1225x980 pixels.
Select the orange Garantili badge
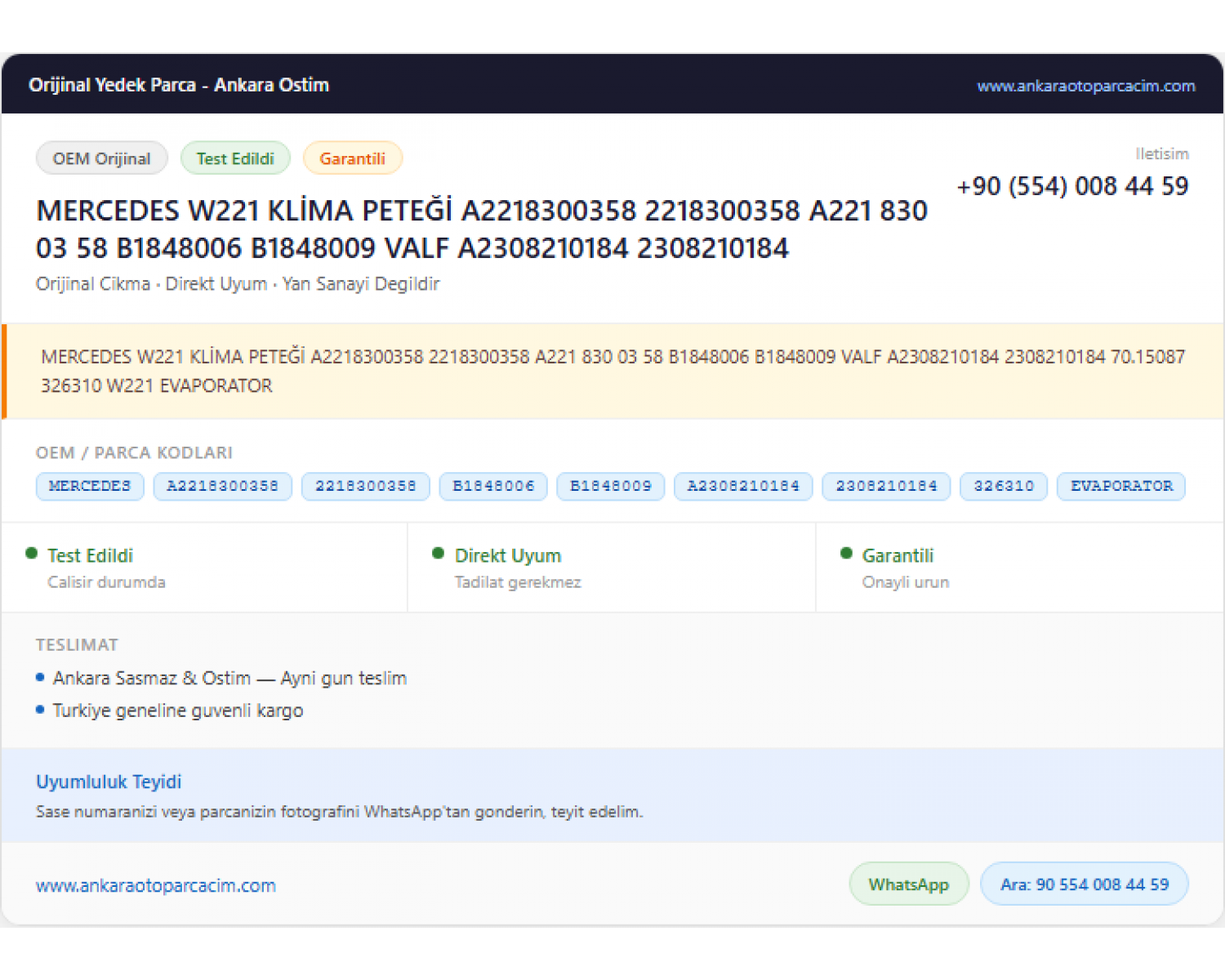click(353, 158)
